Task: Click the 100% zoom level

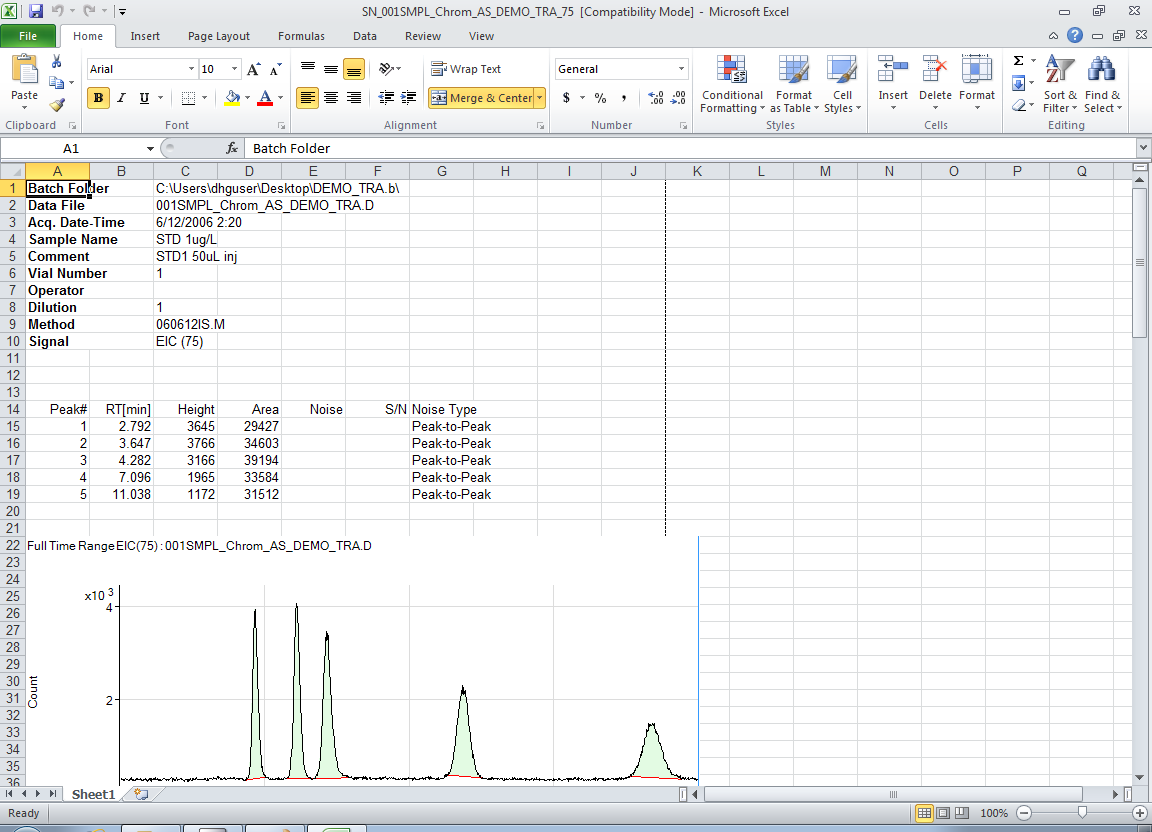Action: [x=994, y=813]
